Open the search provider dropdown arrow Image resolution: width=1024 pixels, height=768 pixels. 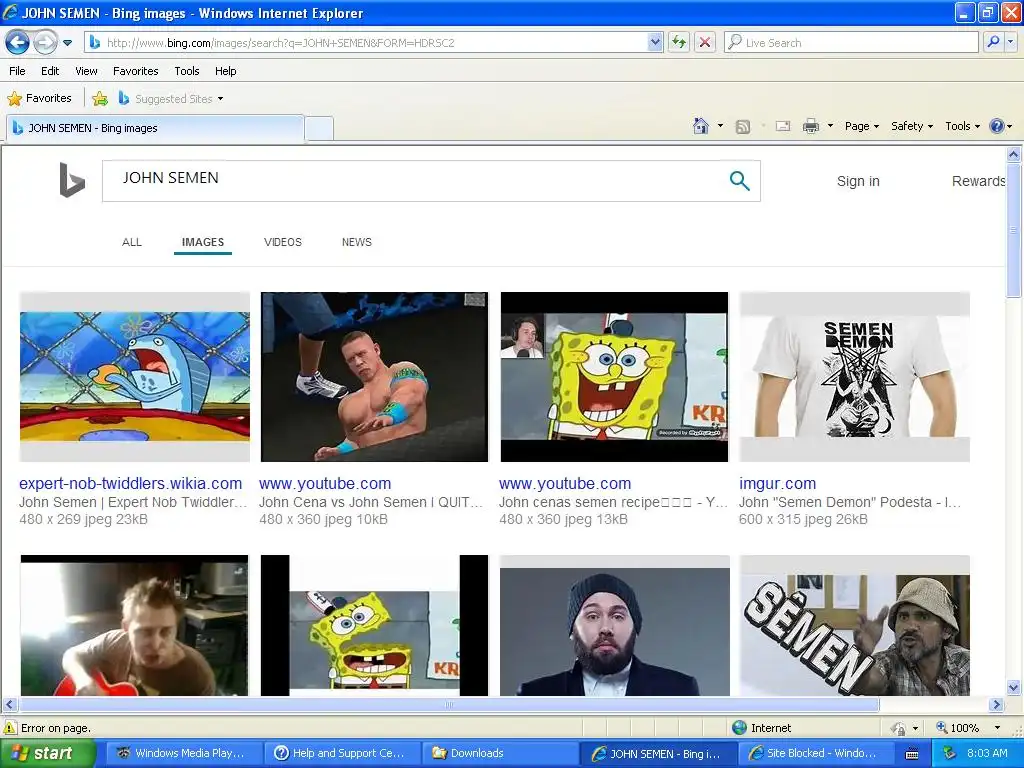pos(1010,43)
